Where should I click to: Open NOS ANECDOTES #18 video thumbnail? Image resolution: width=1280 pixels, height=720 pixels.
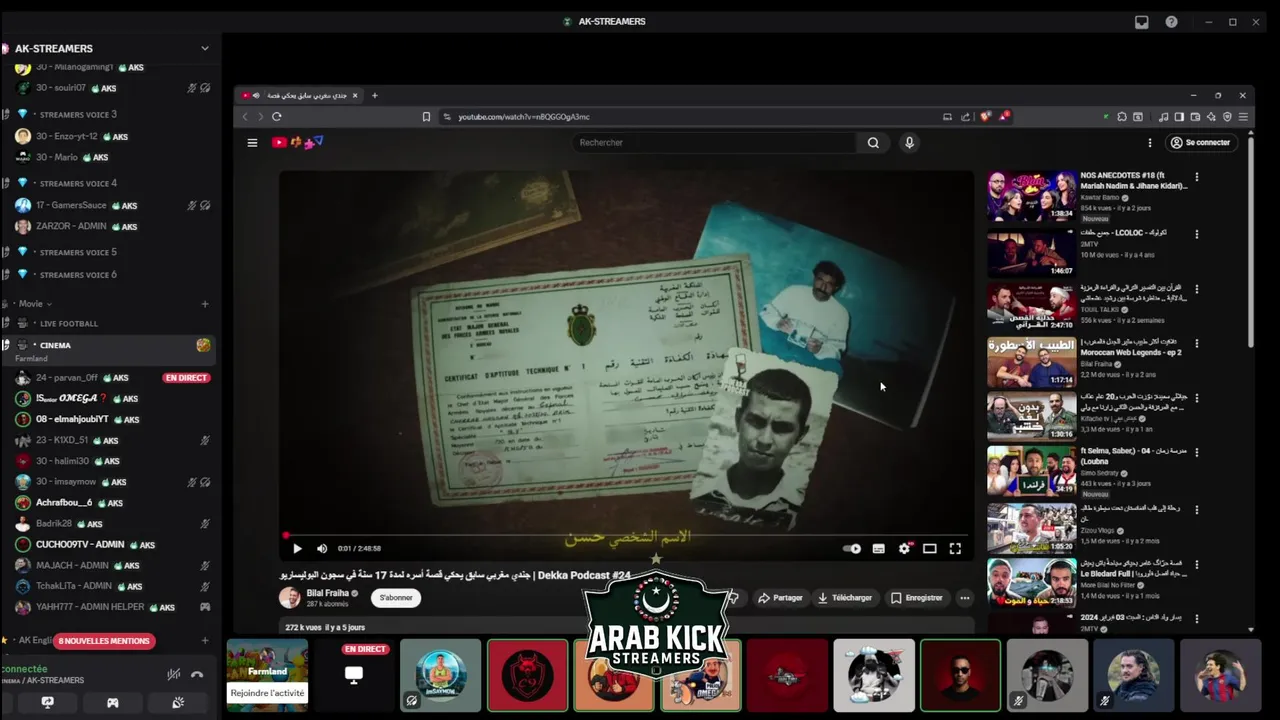[x=1031, y=196]
